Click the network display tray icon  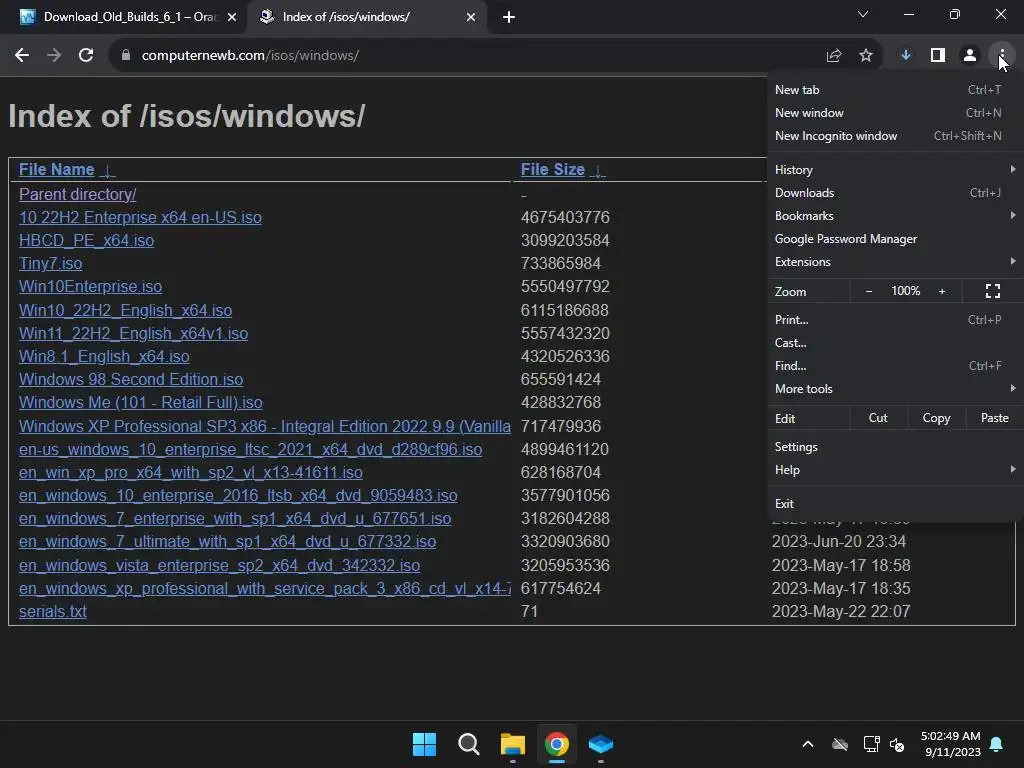point(871,744)
